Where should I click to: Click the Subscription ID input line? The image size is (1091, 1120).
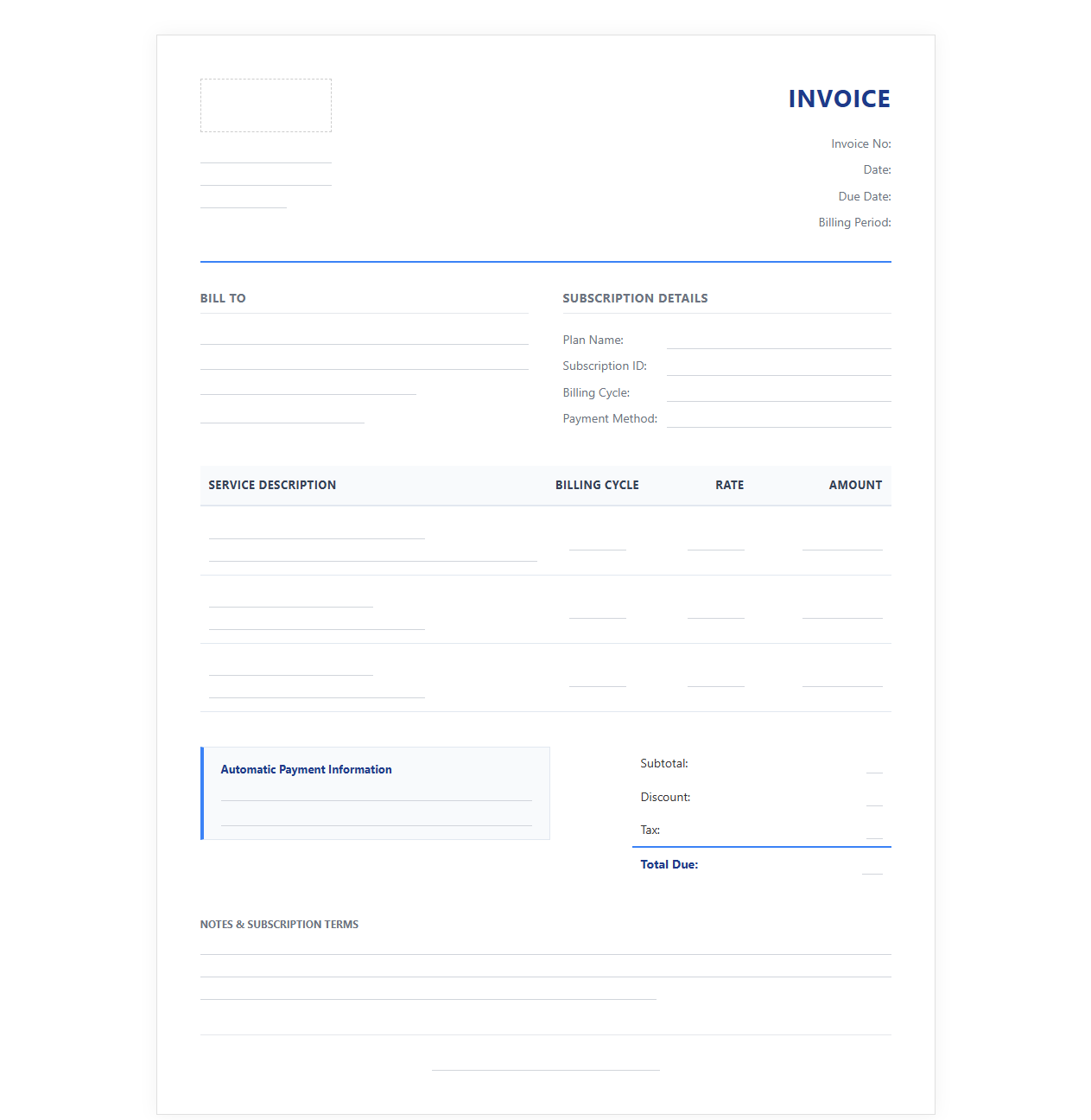778,366
